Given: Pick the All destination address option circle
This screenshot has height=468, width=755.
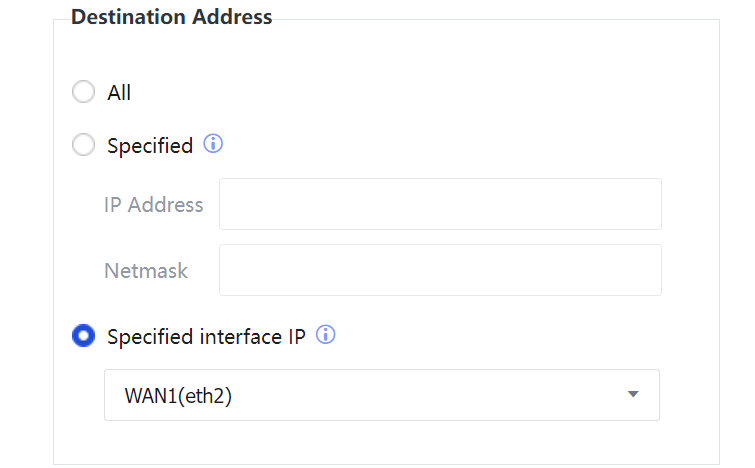Looking at the screenshot, I should pos(84,92).
